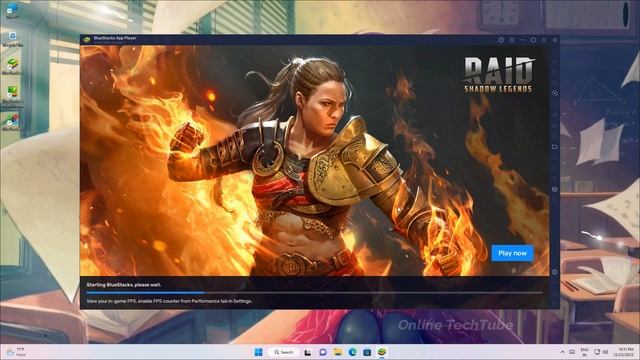Open File Explorer from the taskbar

338,352
